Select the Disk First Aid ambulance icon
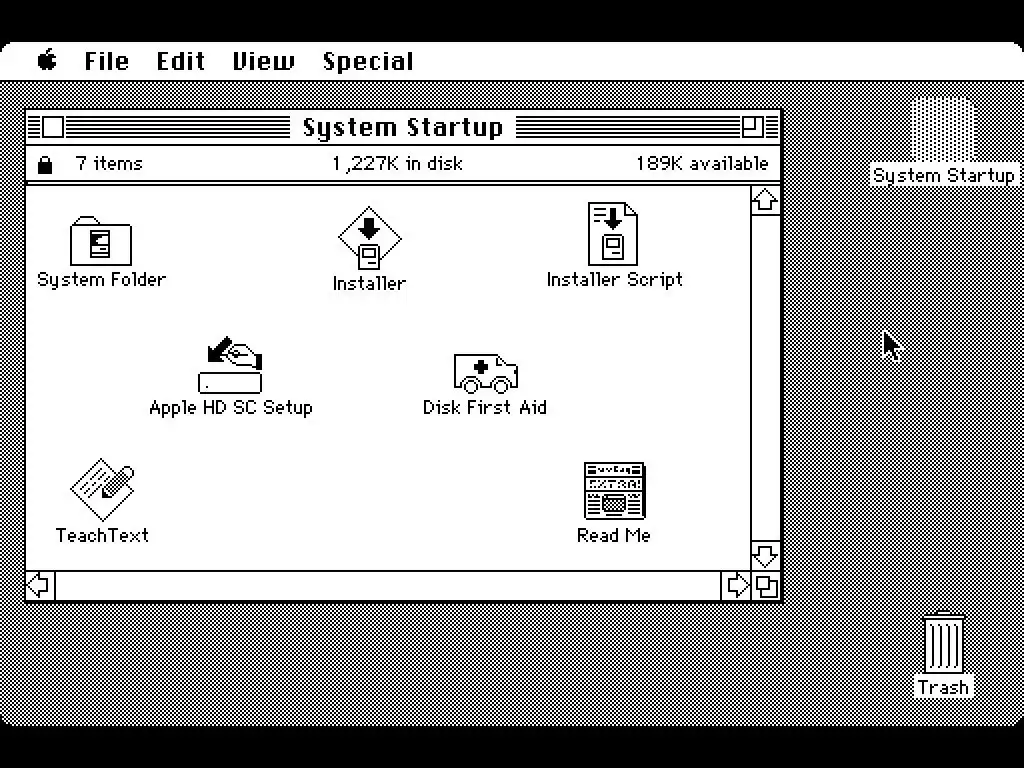Screen dimensions: 1024x768 [485, 374]
